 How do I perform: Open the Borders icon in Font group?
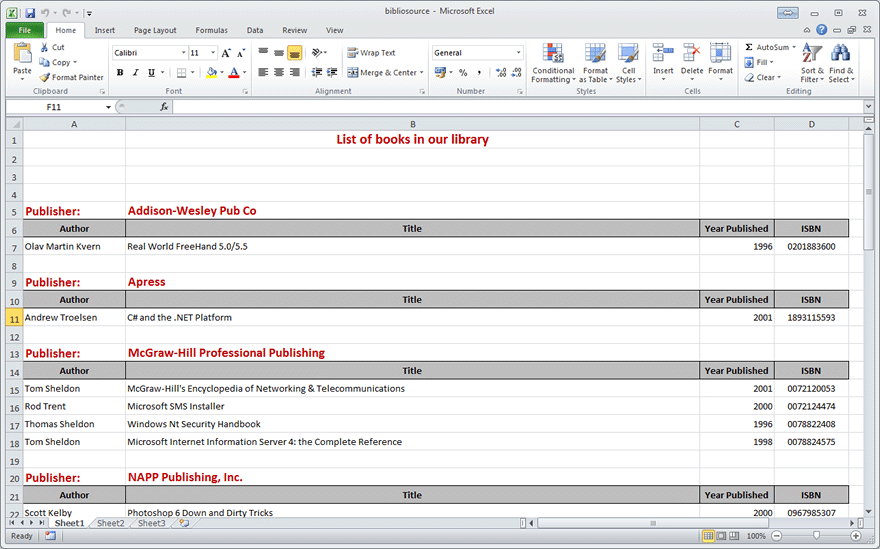[181, 72]
